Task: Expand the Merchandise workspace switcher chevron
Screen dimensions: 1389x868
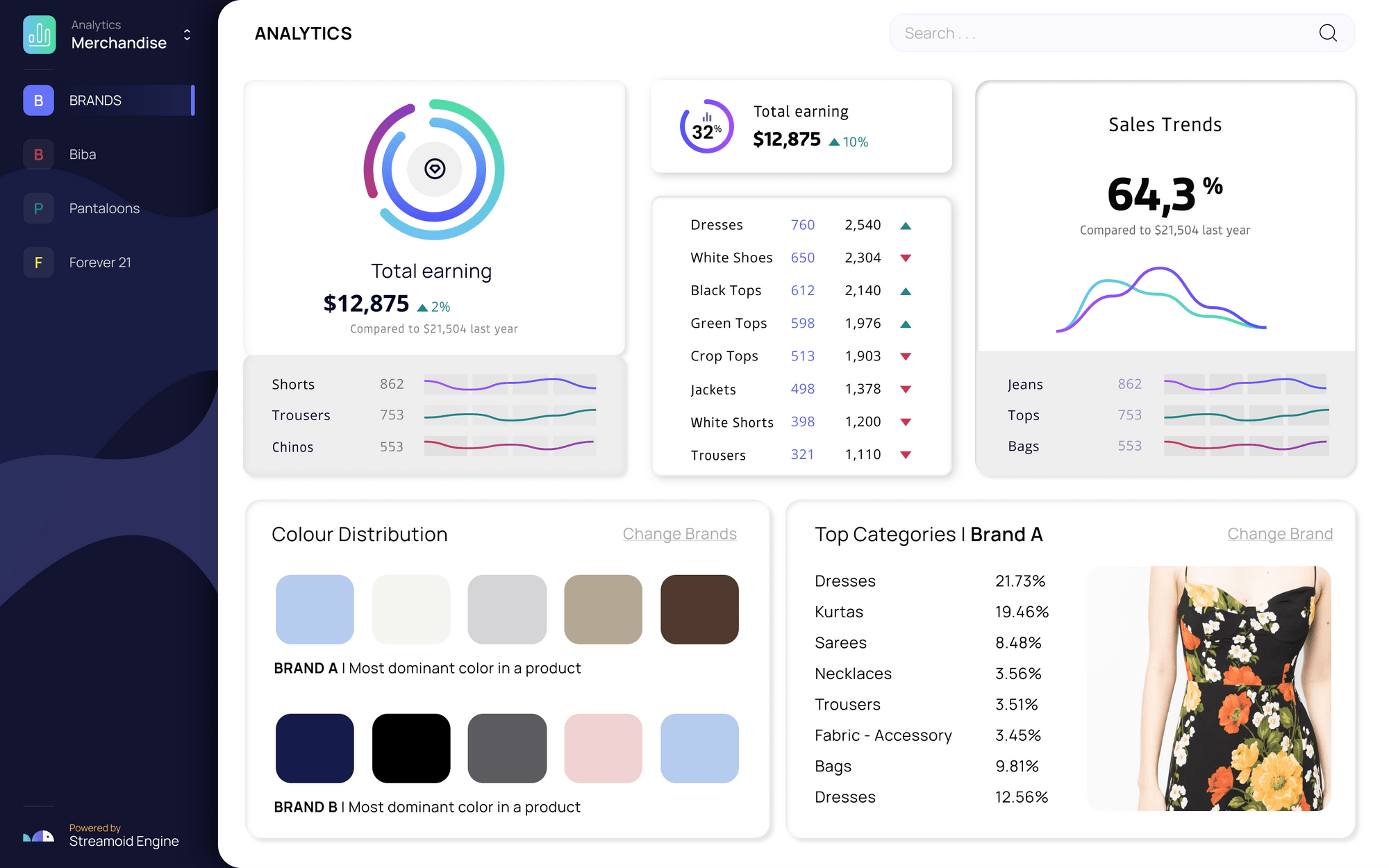Action: click(187, 35)
